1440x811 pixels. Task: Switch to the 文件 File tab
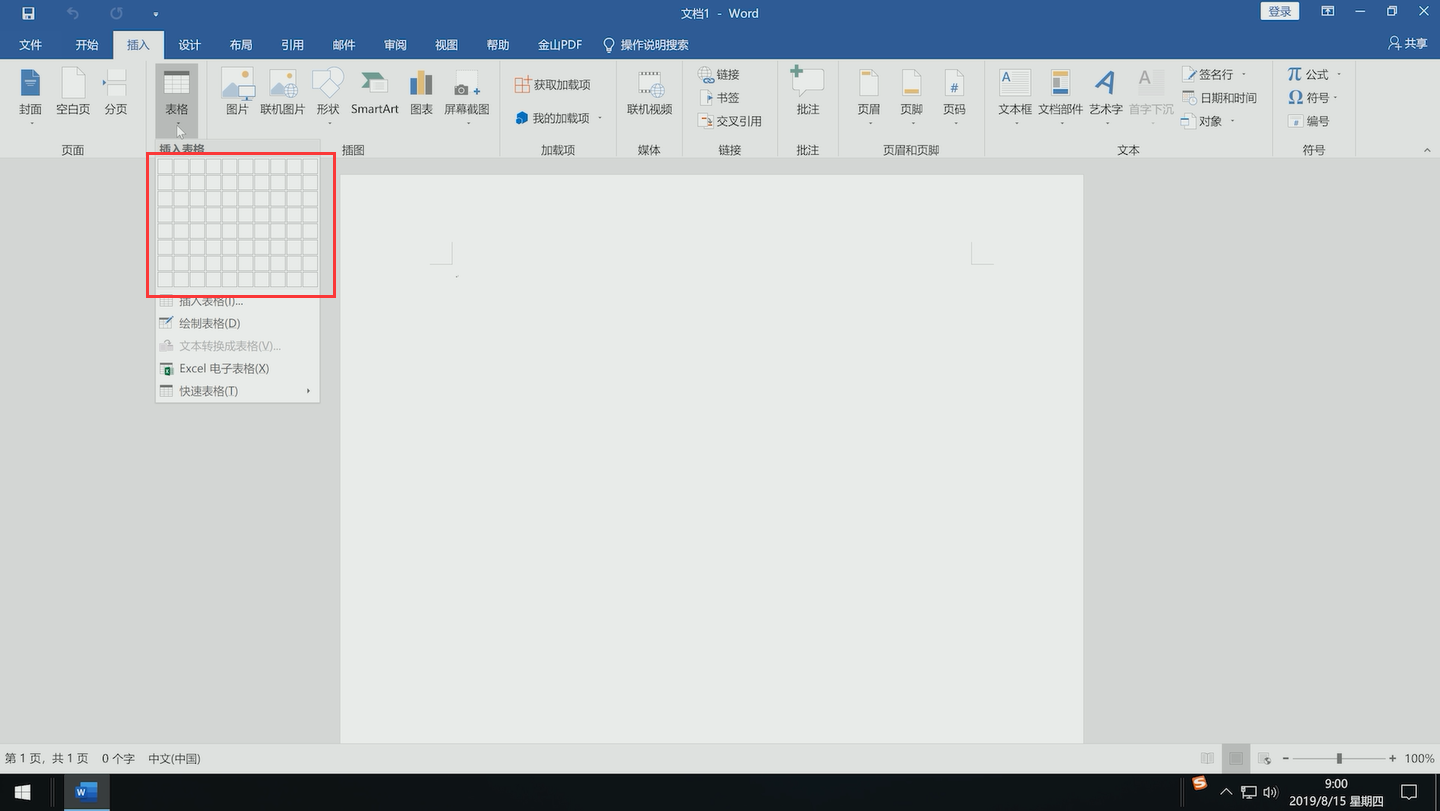tap(31, 45)
